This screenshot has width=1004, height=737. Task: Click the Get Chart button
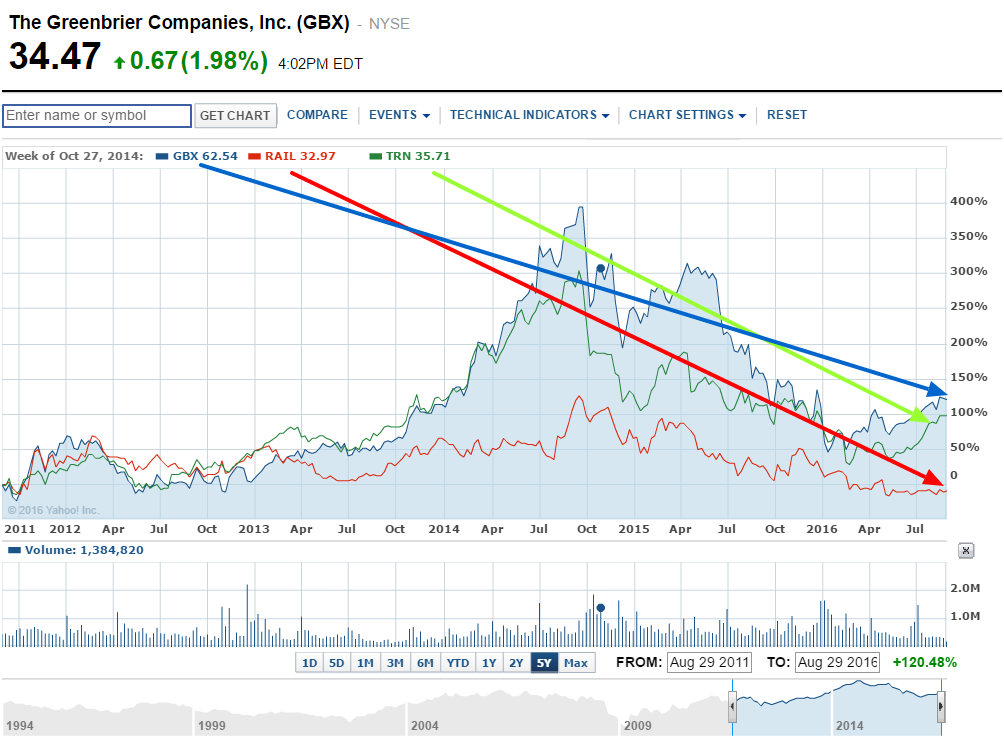235,116
